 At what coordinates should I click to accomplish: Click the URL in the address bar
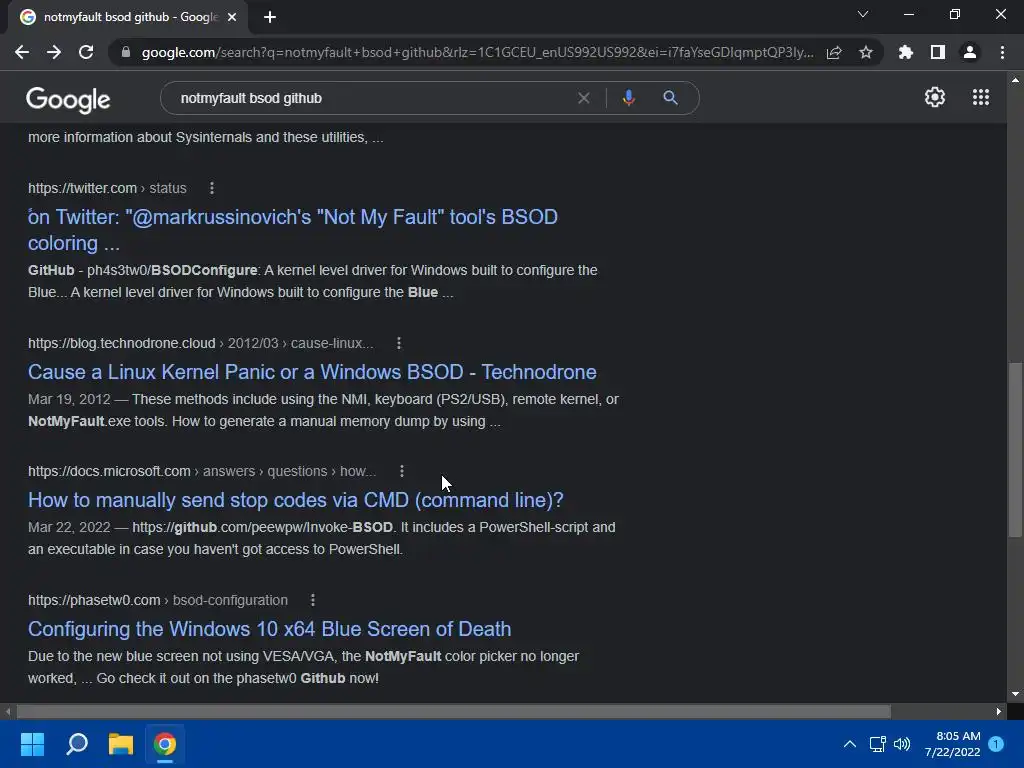(x=477, y=52)
